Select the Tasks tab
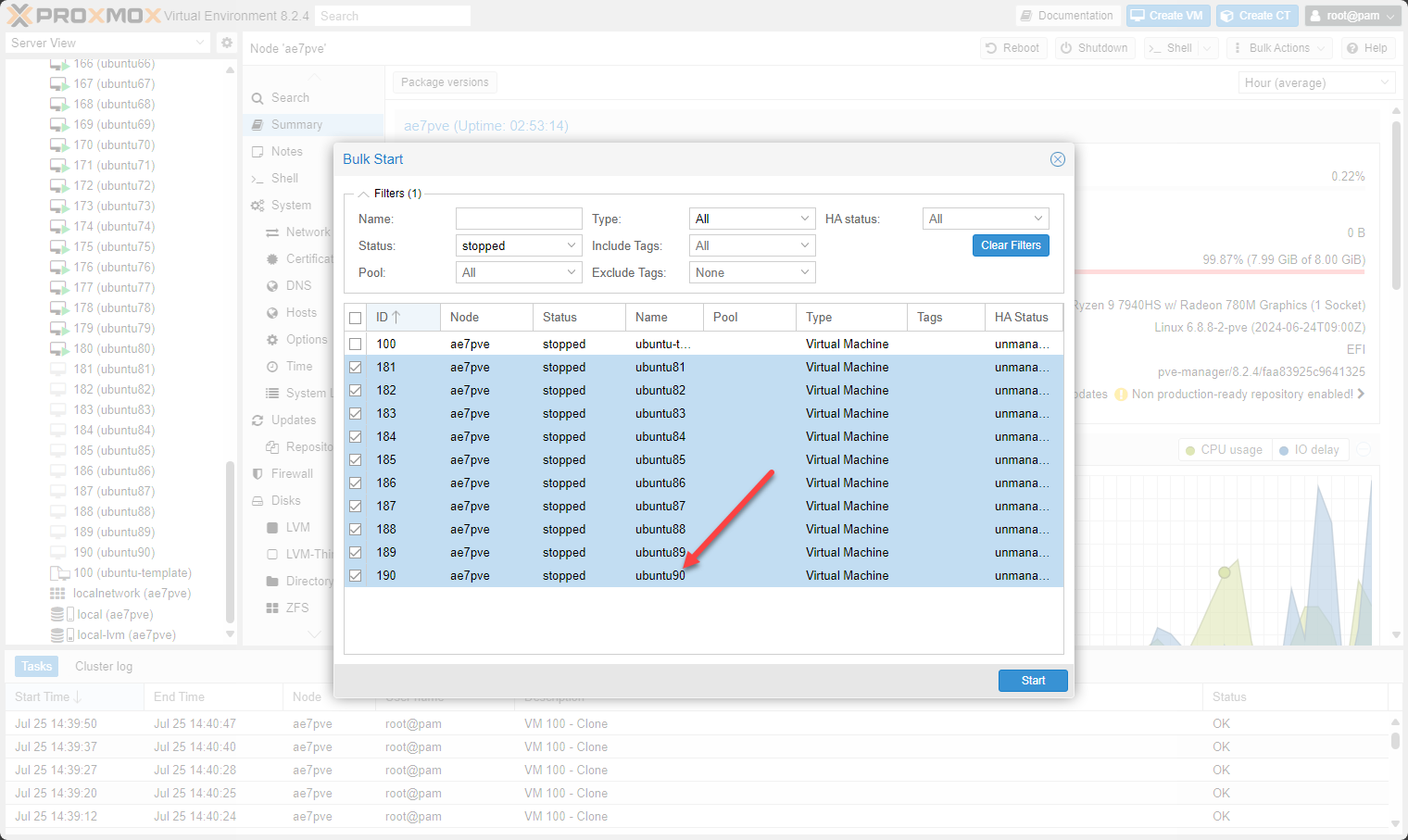 click(37, 666)
